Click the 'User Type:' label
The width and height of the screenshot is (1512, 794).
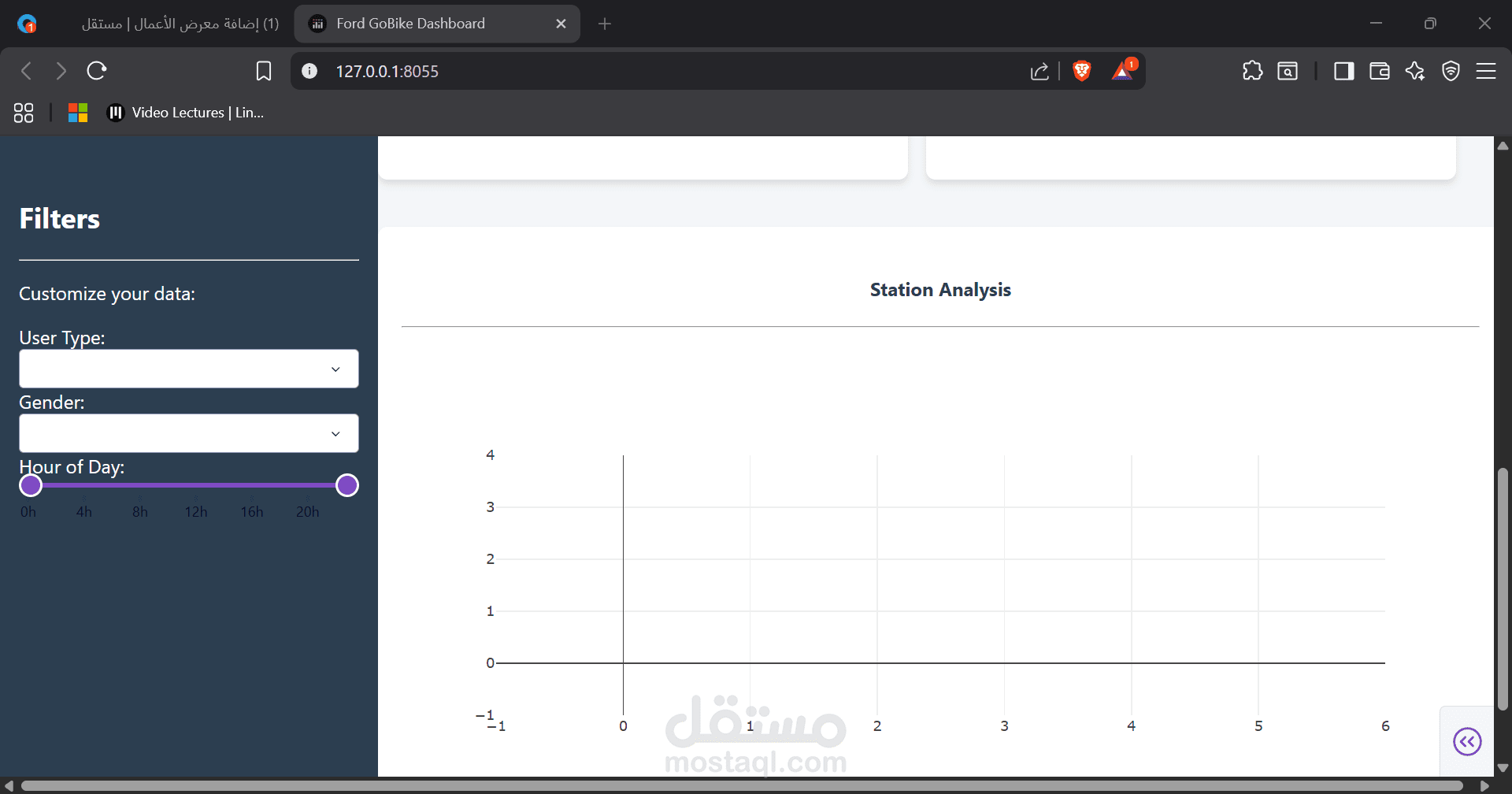pos(62,338)
